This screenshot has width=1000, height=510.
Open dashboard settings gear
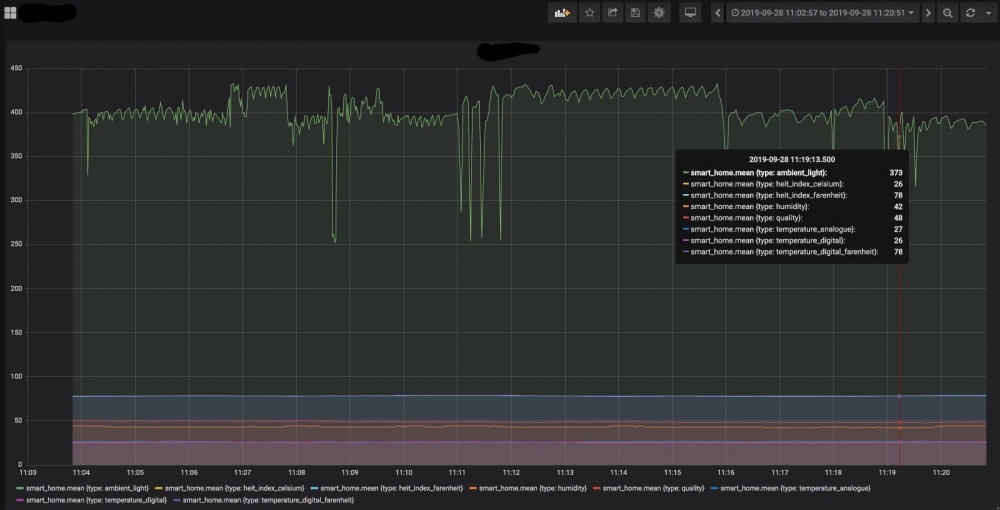coord(659,13)
